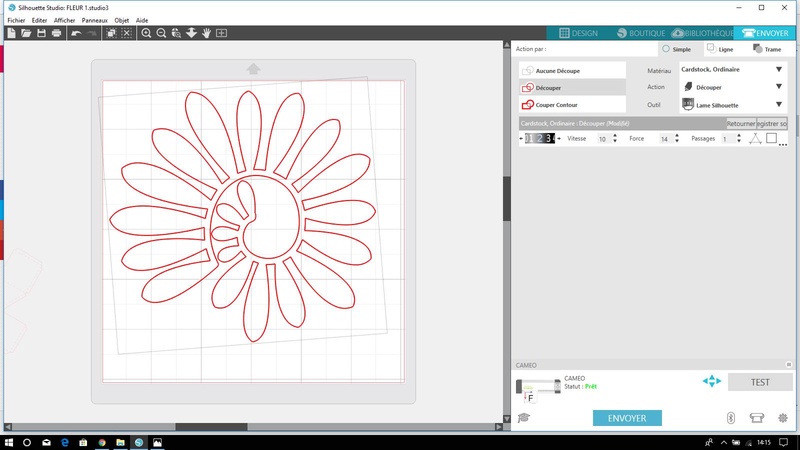This screenshot has height=450, width=800.
Task: Print with the printer toolbar icon
Action: (57, 33)
